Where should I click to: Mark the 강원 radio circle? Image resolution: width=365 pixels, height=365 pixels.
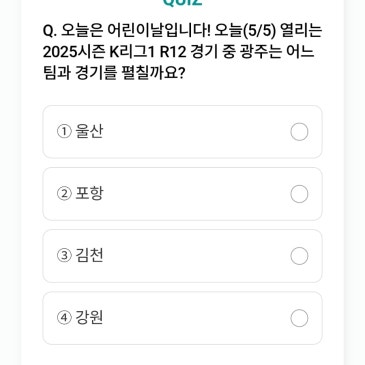pos(299,318)
